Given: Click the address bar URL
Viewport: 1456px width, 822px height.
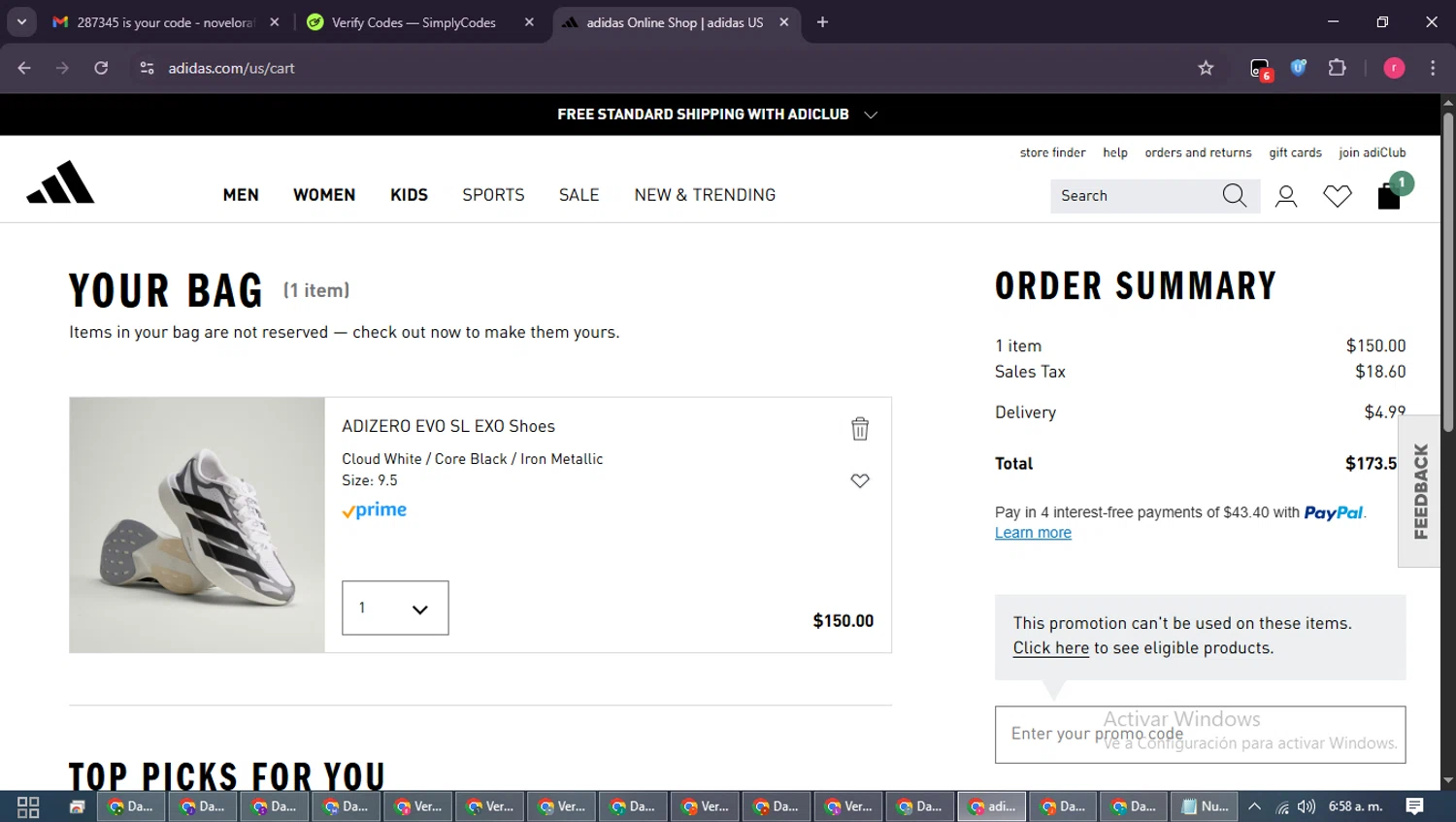Looking at the screenshot, I should click(231, 68).
